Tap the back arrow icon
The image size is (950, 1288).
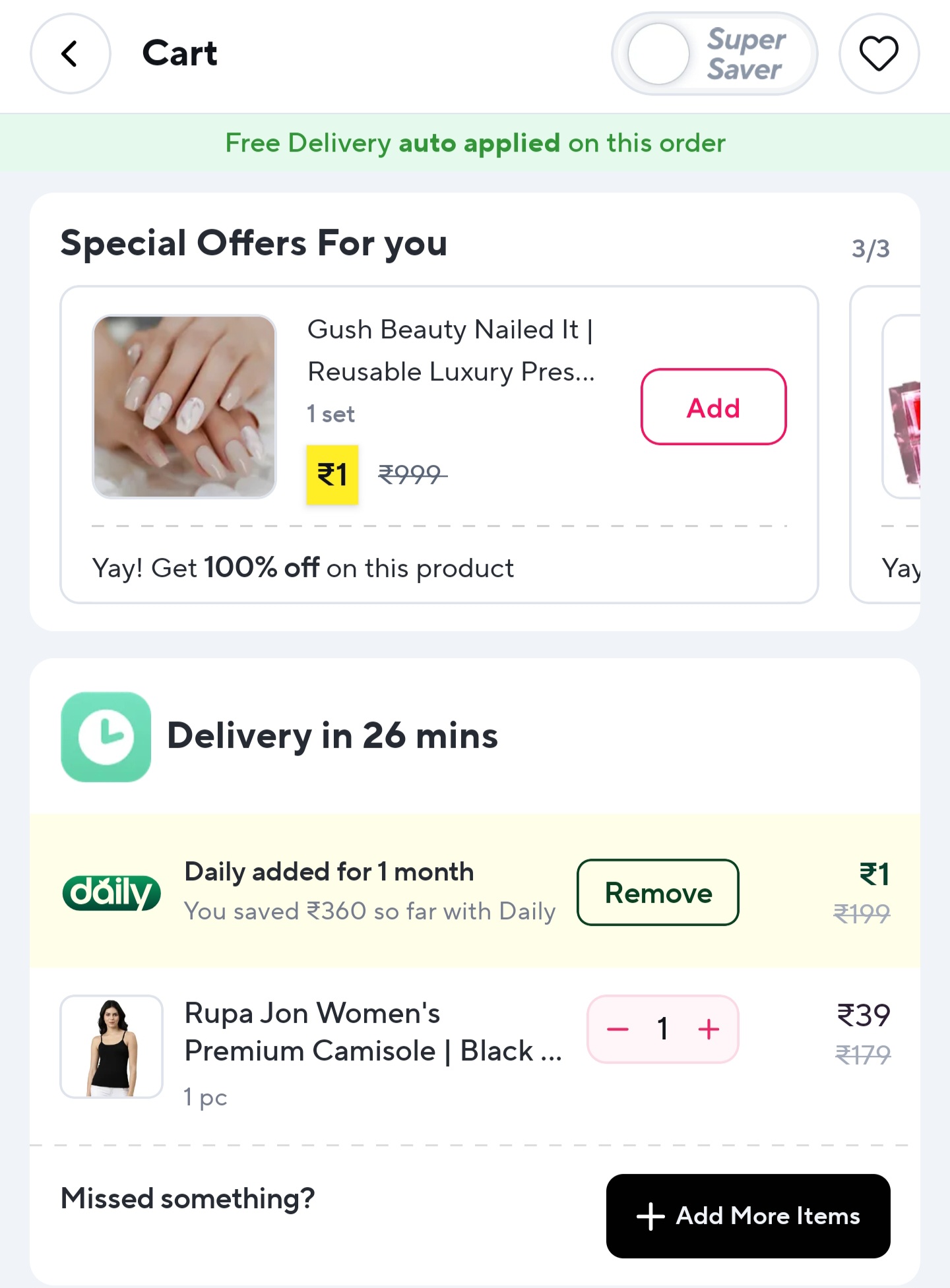[70, 54]
